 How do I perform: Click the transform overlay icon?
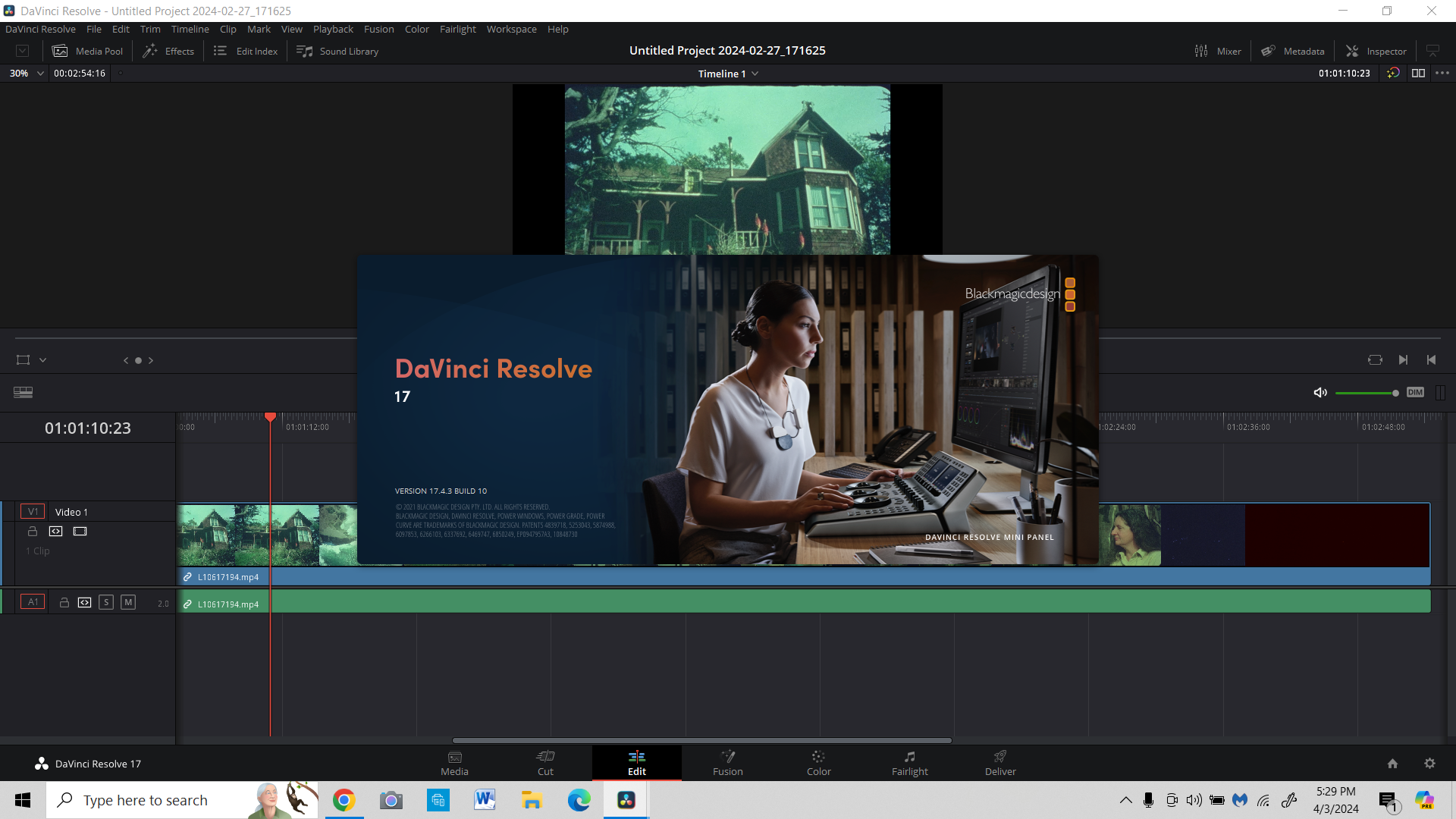[24, 360]
